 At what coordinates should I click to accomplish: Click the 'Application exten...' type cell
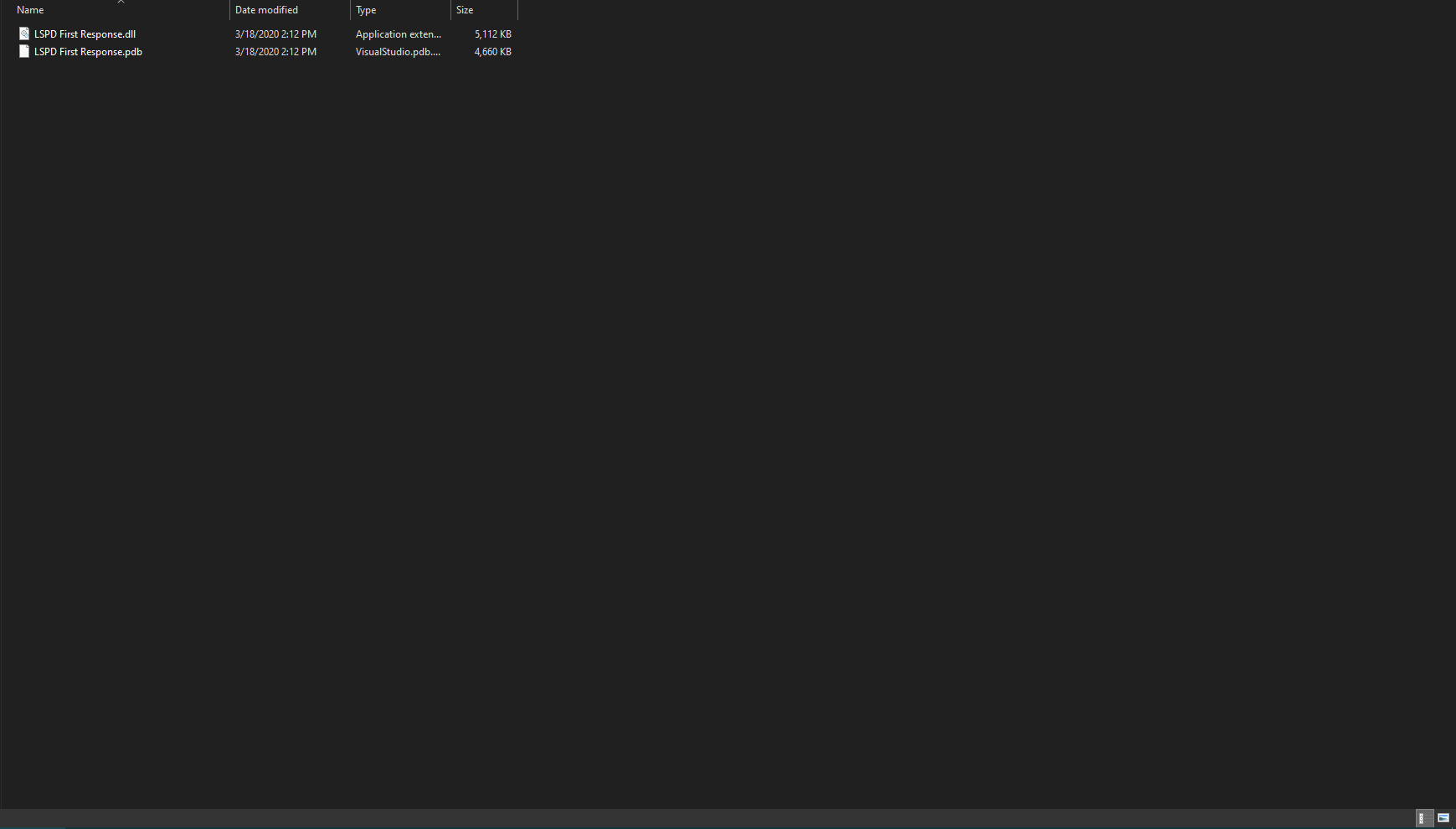399,34
